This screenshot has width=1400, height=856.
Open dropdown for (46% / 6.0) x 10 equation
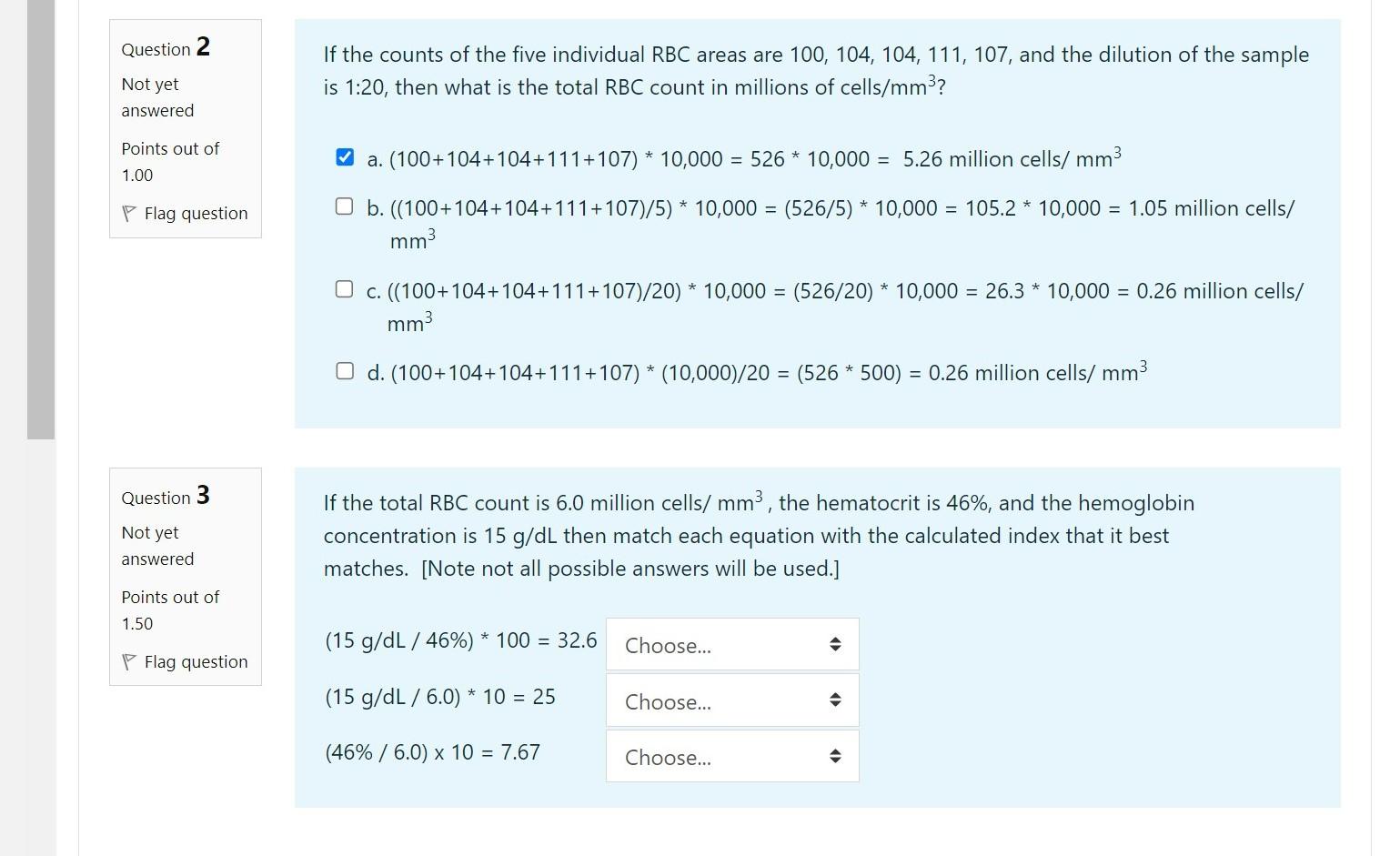click(x=732, y=756)
